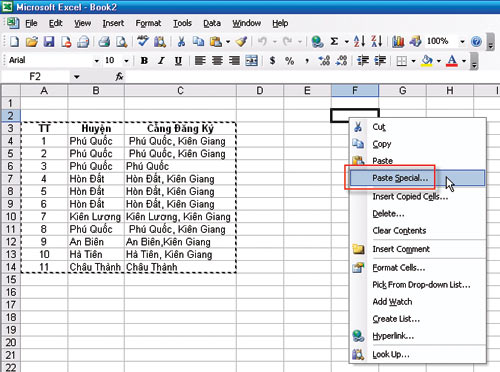Click the Help question mark icon
The image size is (500, 372).
point(476,41)
